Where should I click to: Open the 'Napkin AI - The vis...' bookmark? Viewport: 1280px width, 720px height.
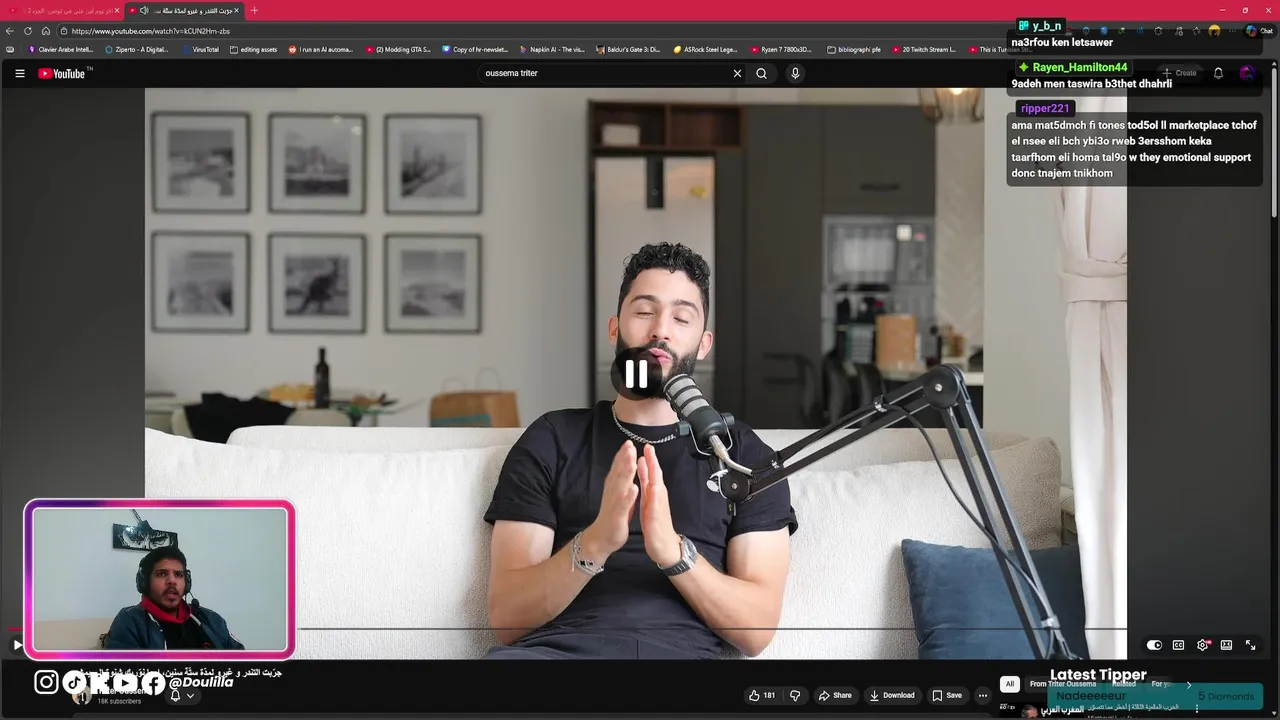coord(552,49)
